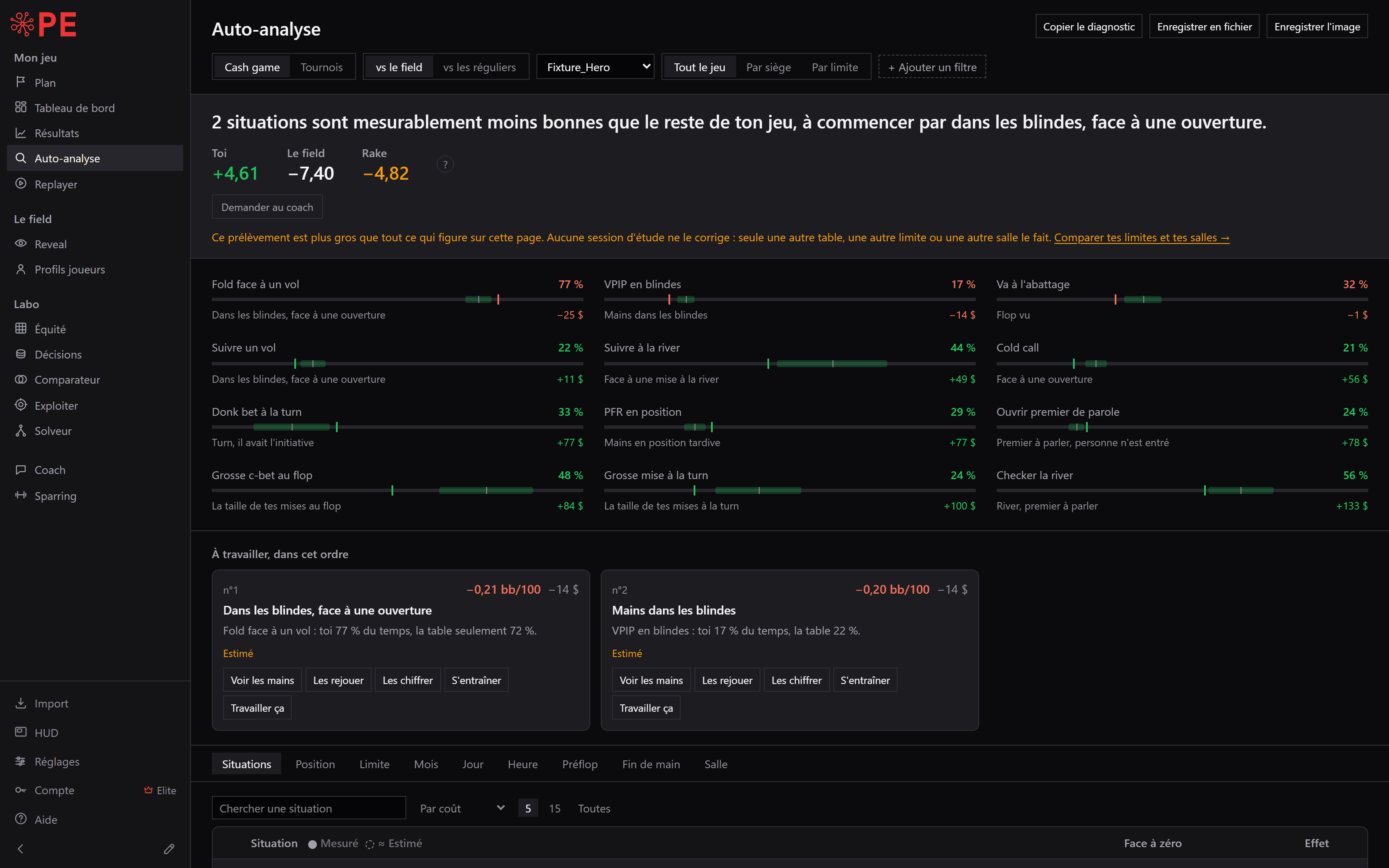This screenshot has width=1389, height=868.
Task: Open Import download icon
Action: click(x=21, y=703)
